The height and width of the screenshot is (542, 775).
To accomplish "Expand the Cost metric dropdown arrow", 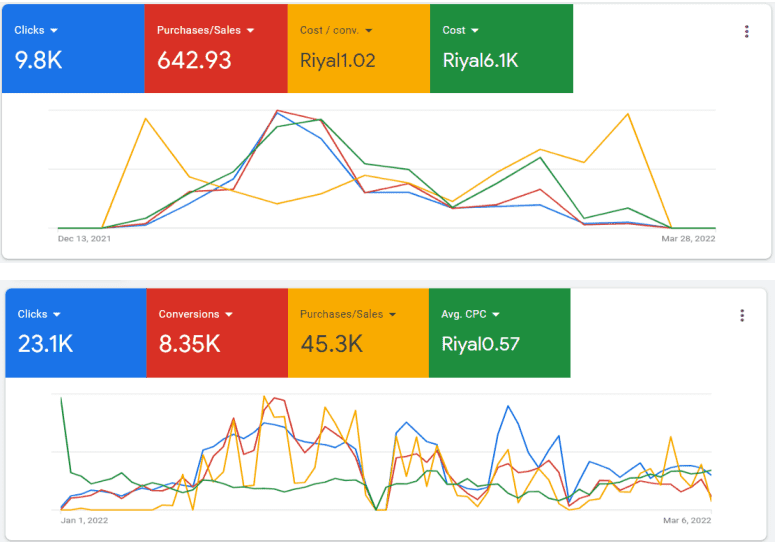I will (475, 31).
